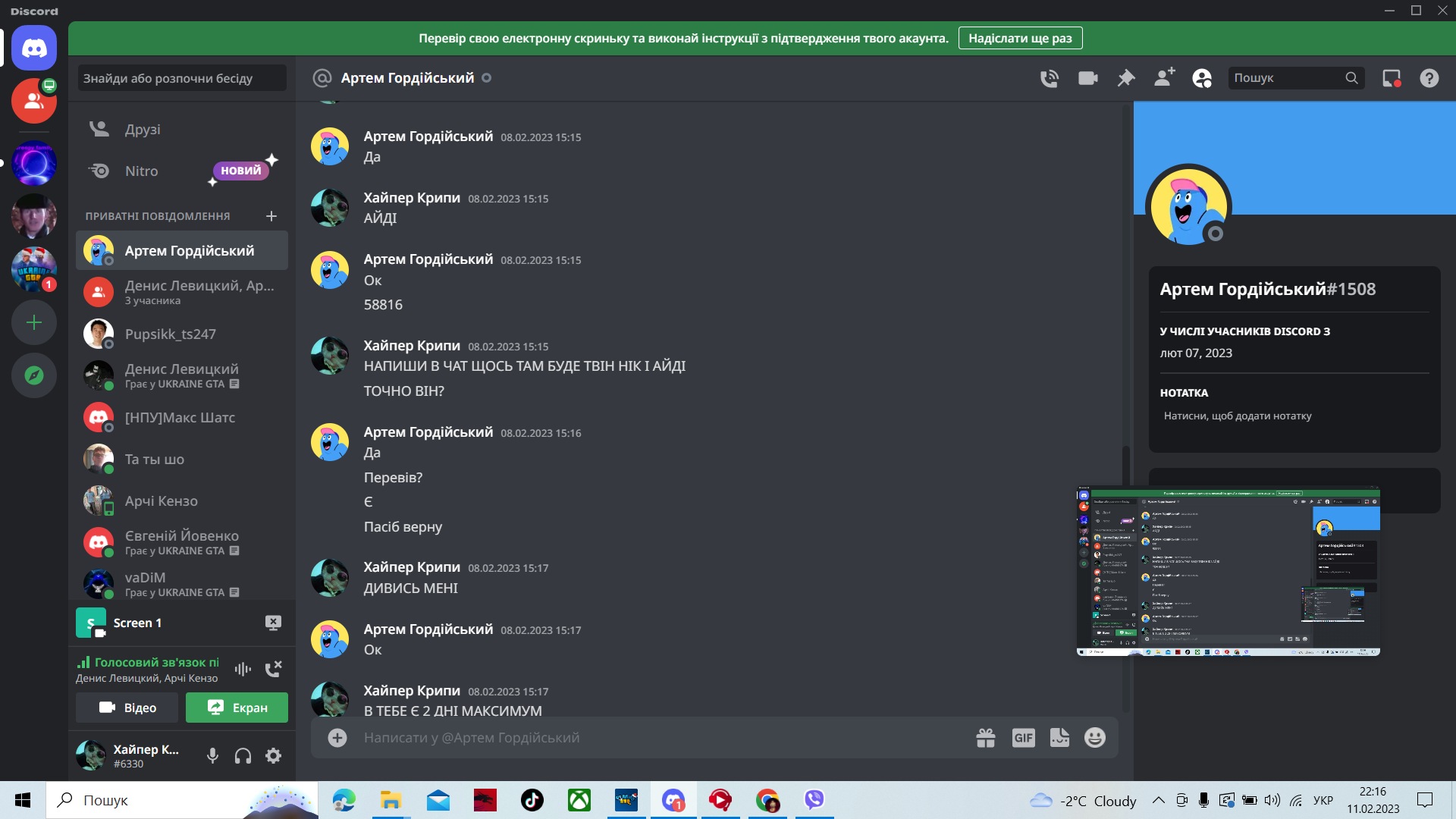Start a video call in header
The height and width of the screenshot is (819, 1456).
click(x=1088, y=78)
